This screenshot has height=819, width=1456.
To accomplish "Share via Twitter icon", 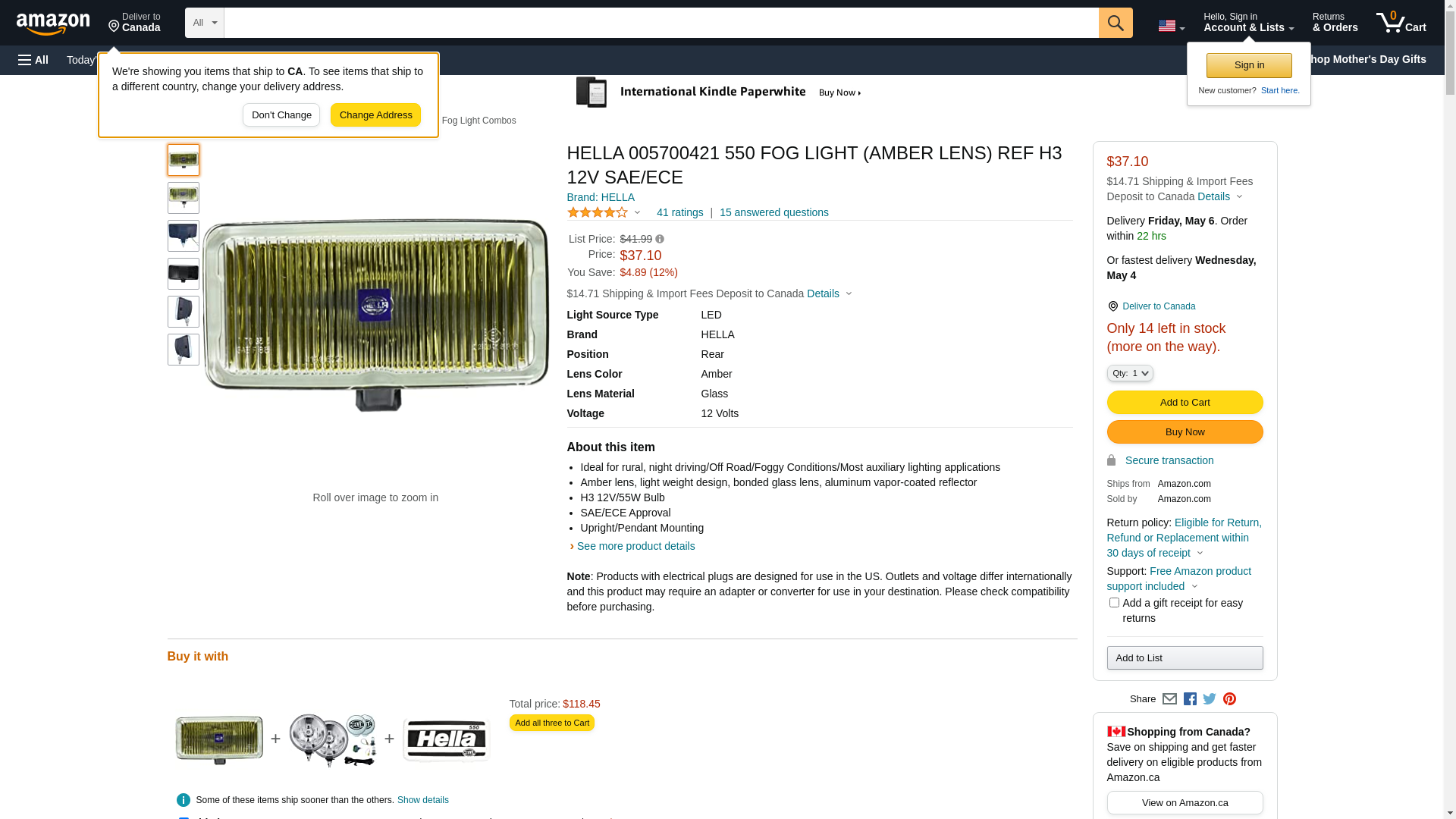I will tap(1210, 699).
